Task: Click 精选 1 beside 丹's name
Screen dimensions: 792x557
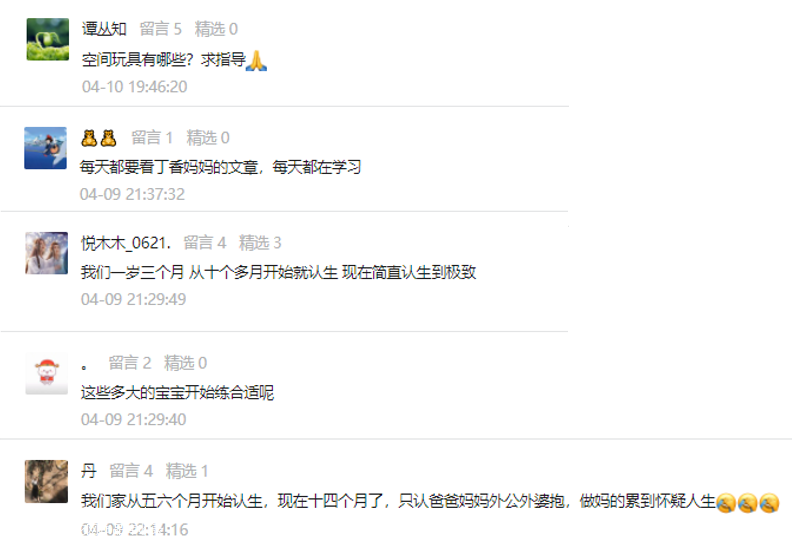Action: 187,471
